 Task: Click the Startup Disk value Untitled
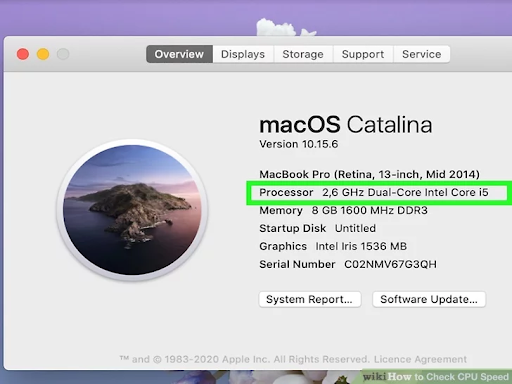click(355, 229)
